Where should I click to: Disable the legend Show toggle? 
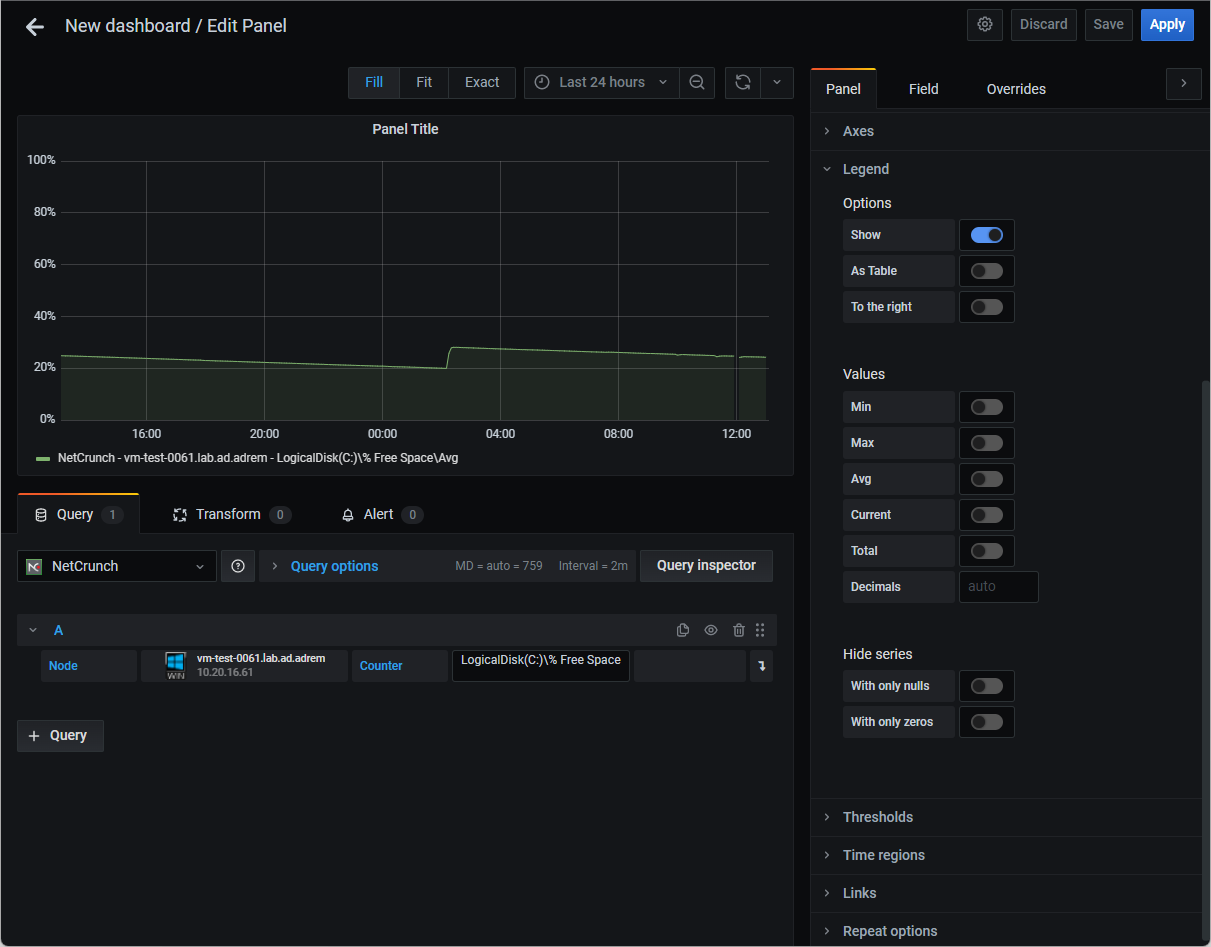click(987, 235)
